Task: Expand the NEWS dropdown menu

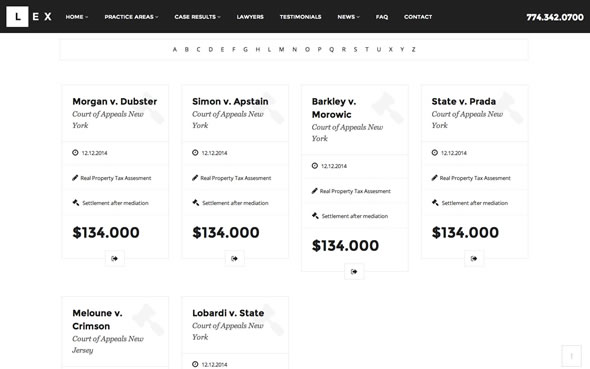Action: point(348,17)
